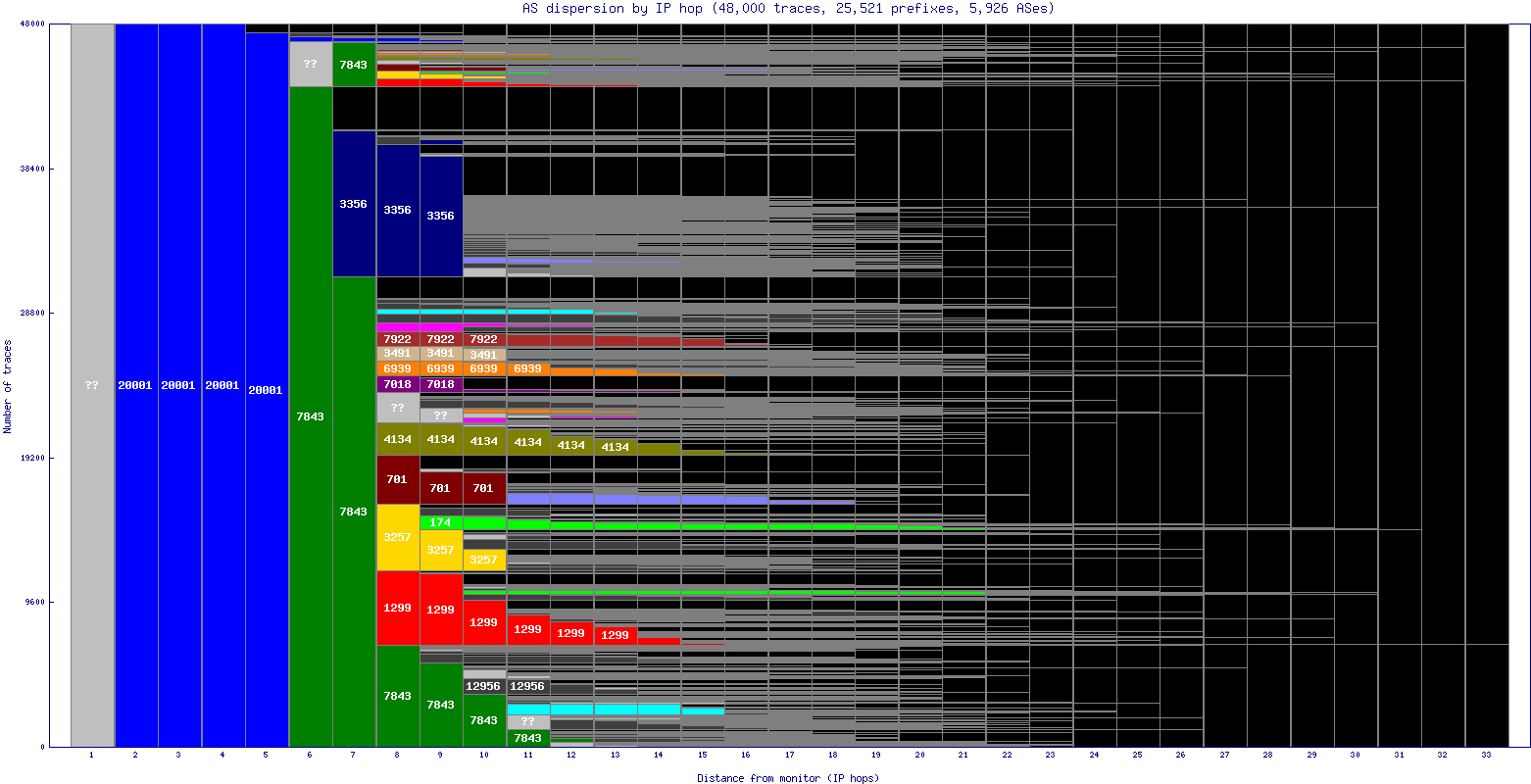The height and width of the screenshot is (784, 1531).
Task: Select the 28800 y-axis tick label
Action: click(32, 314)
